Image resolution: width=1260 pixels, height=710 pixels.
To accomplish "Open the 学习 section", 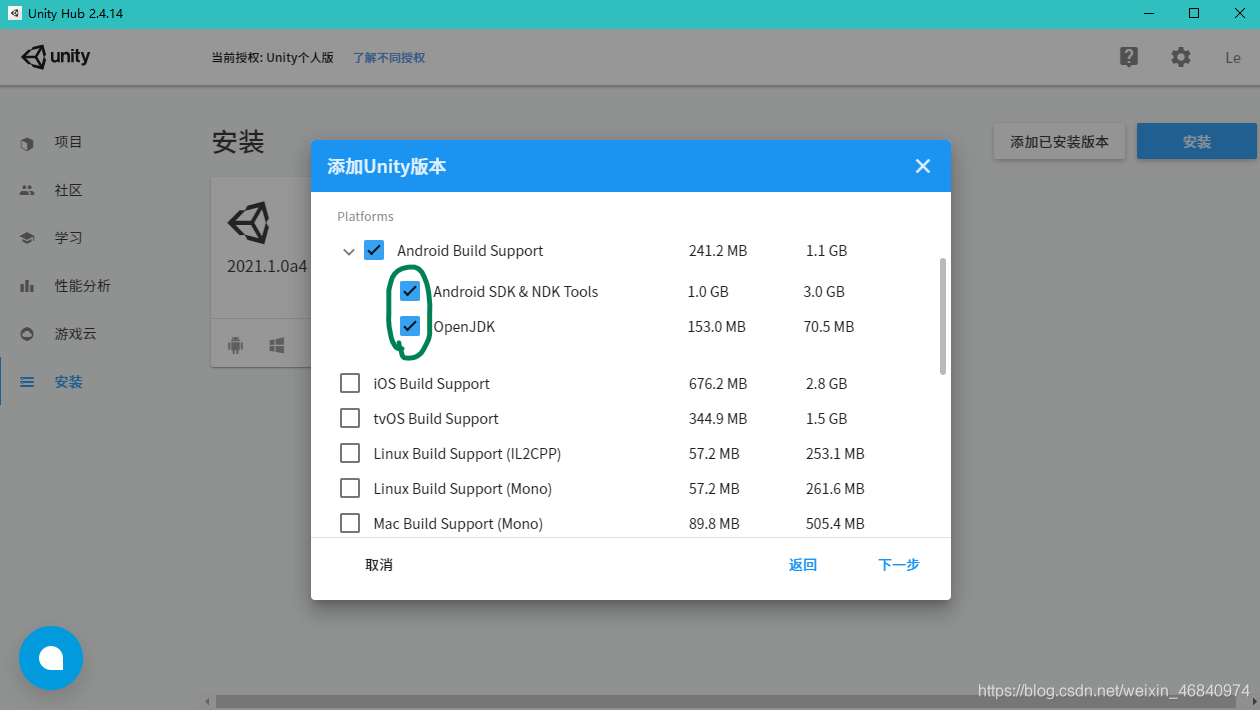I will [69, 238].
